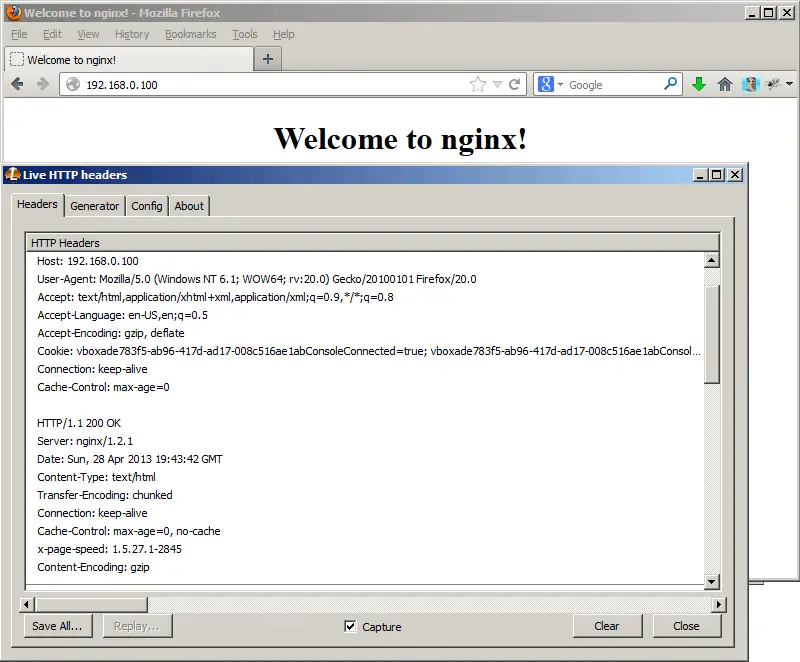Viewport: 800px width, 662px height.
Task: Click the add-on icon right of Home
Action: (x=750, y=84)
